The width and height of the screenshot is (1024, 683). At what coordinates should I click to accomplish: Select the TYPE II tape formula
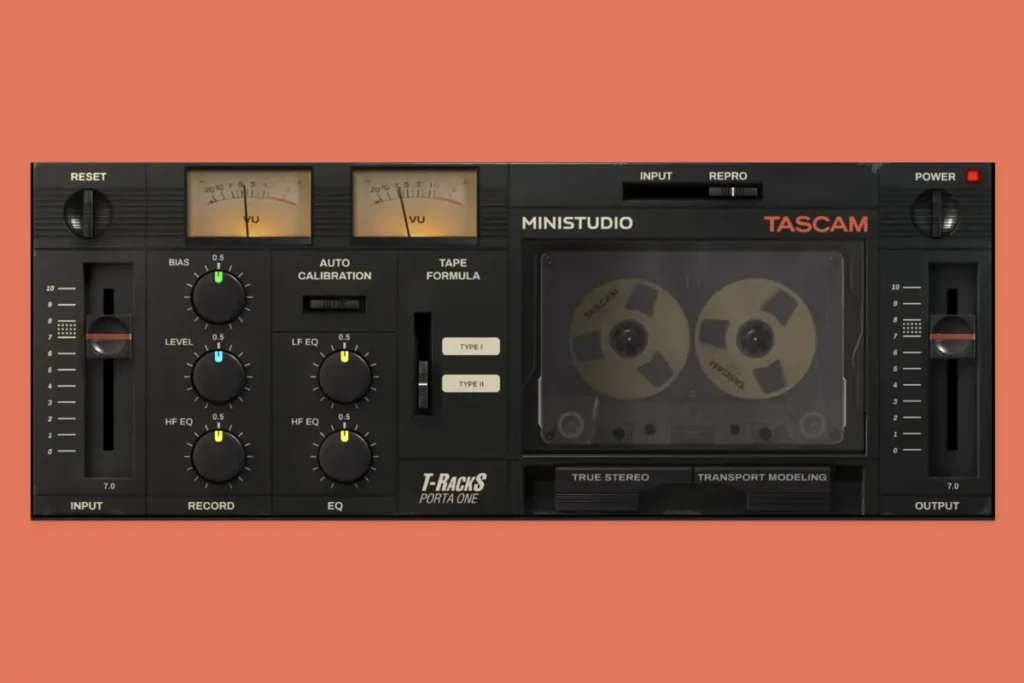[470, 382]
